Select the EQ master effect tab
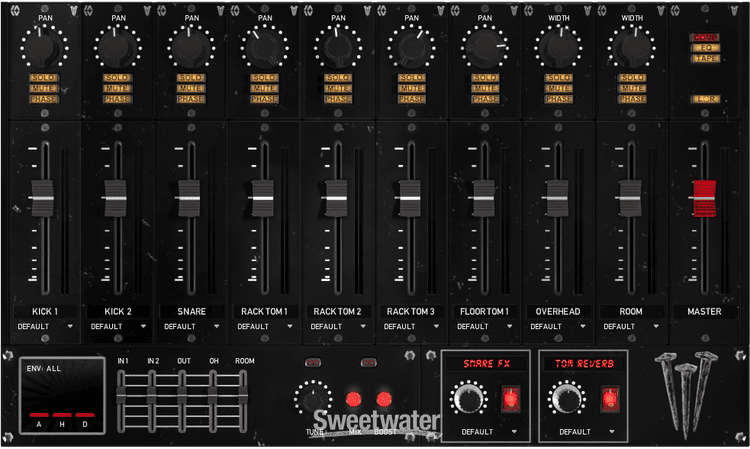Screen dimensions: 750x449 [704, 48]
